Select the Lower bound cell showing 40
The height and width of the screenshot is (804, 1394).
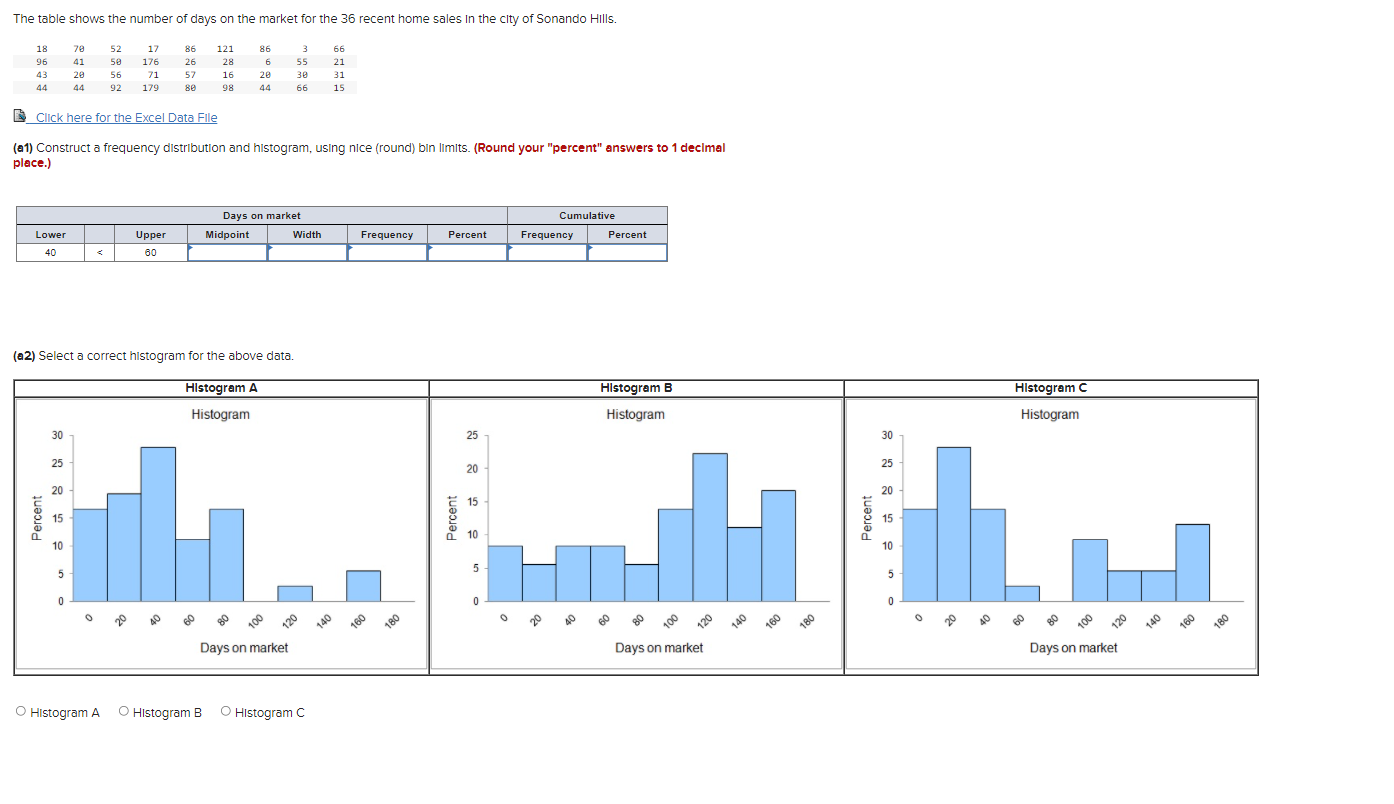click(50, 252)
